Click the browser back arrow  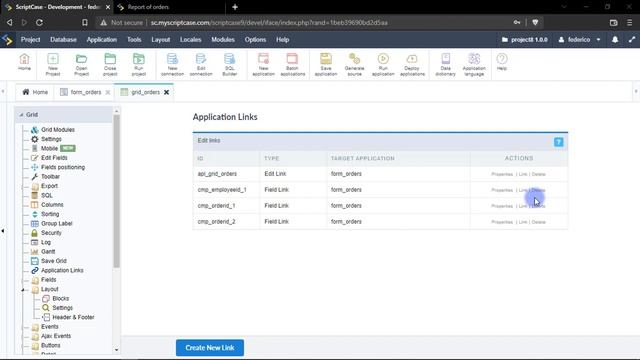coord(9,22)
